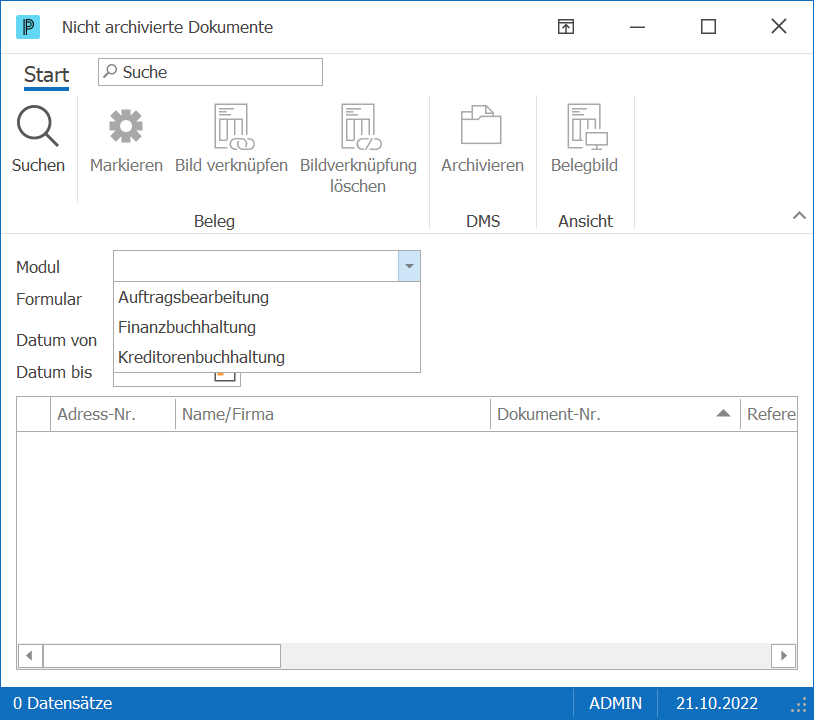Viewport: 814px width, 720px height.
Task: Pick Kreditorenbuchhaltung from the Modul list
Action: pos(266,358)
